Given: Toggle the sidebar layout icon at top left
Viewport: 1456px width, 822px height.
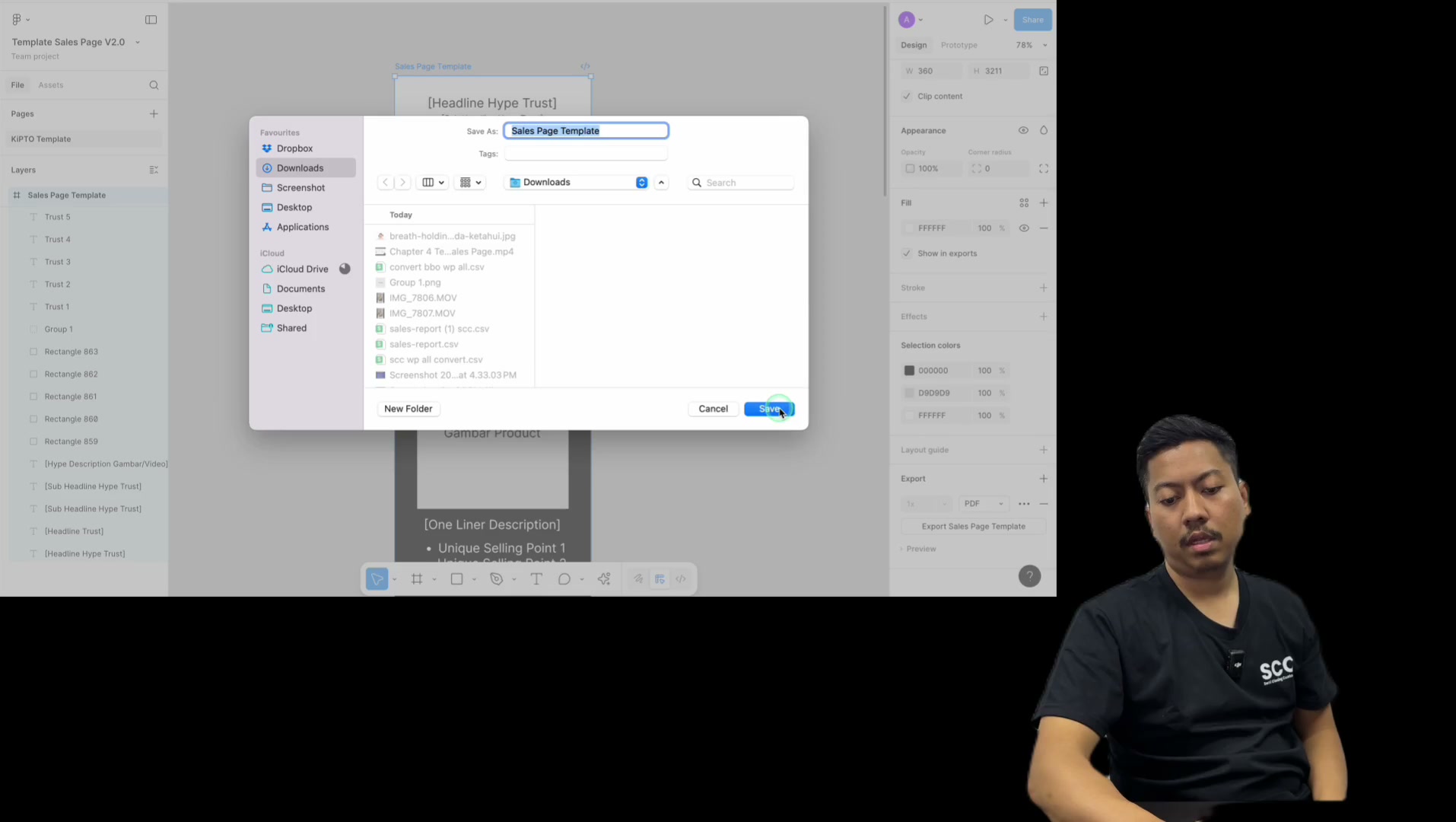Looking at the screenshot, I should pyautogui.click(x=151, y=20).
